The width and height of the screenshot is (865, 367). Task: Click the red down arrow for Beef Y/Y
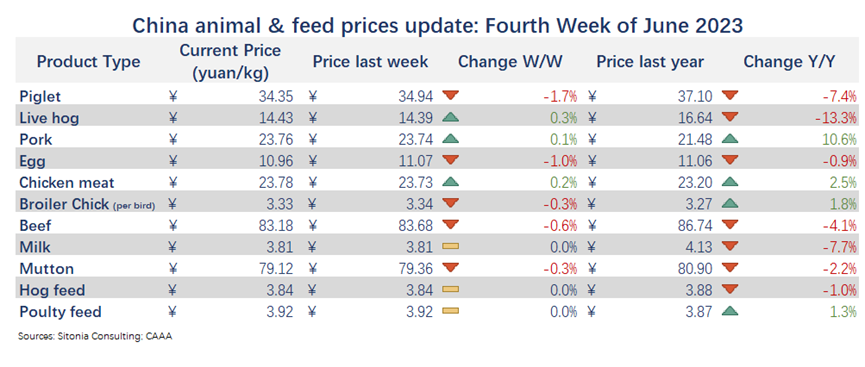tap(730, 225)
